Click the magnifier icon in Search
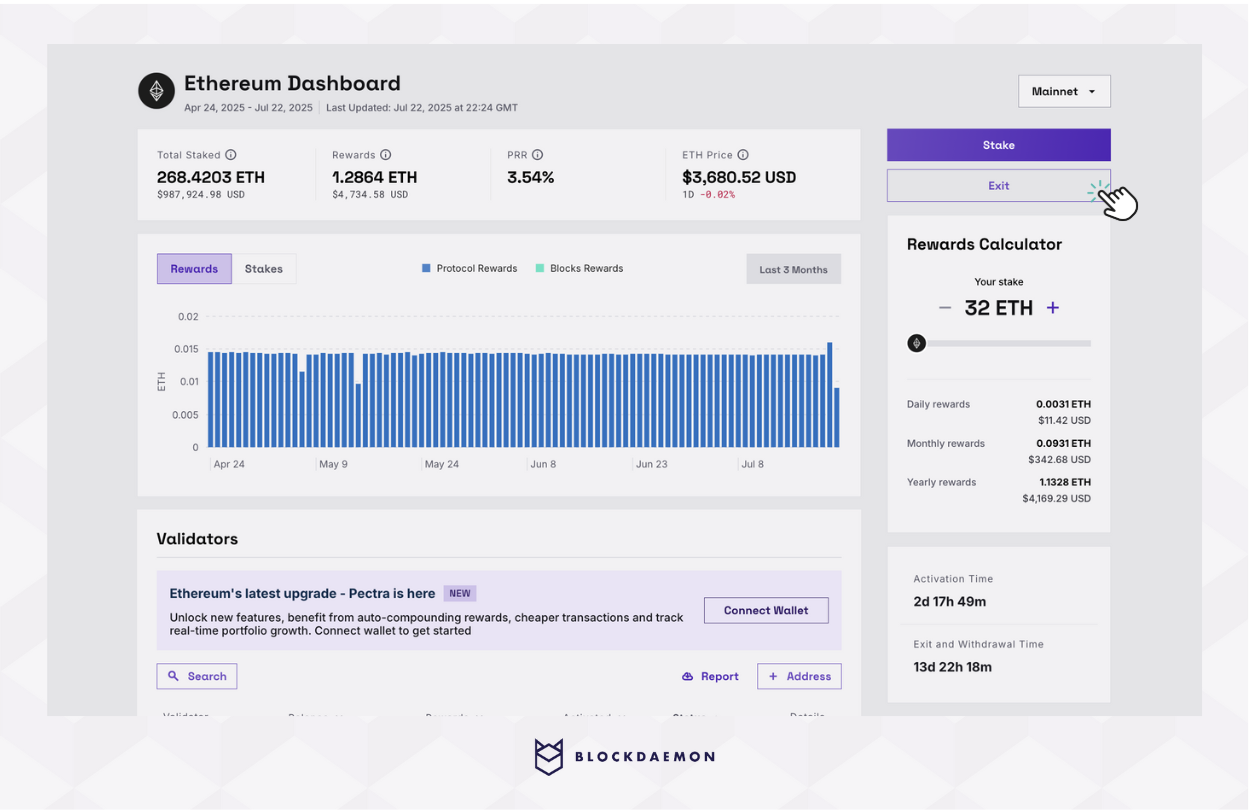The width and height of the screenshot is (1250, 812). coord(173,676)
